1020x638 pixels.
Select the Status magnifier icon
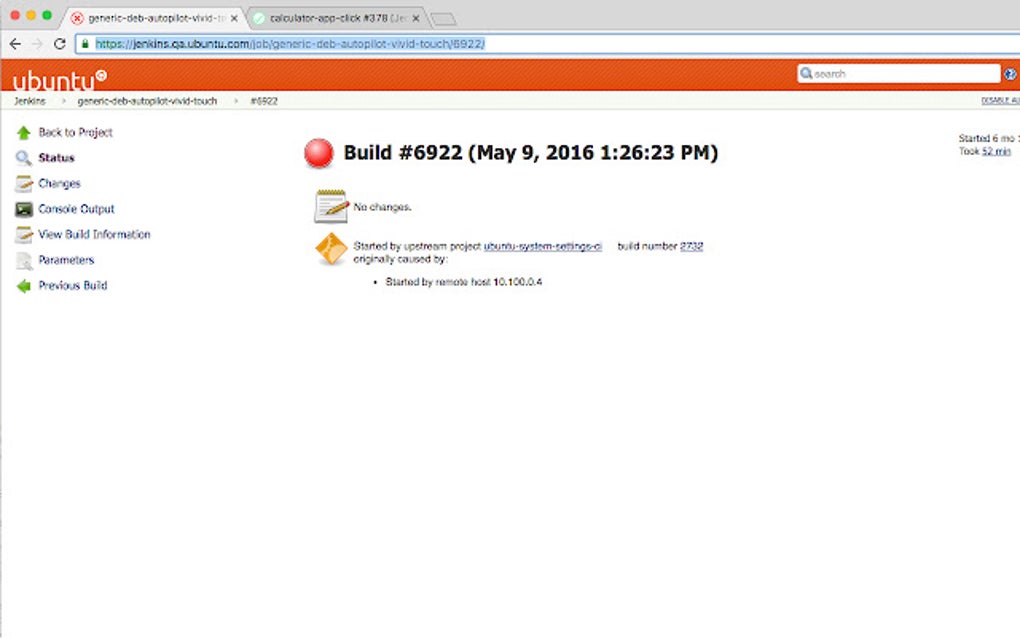(22, 157)
